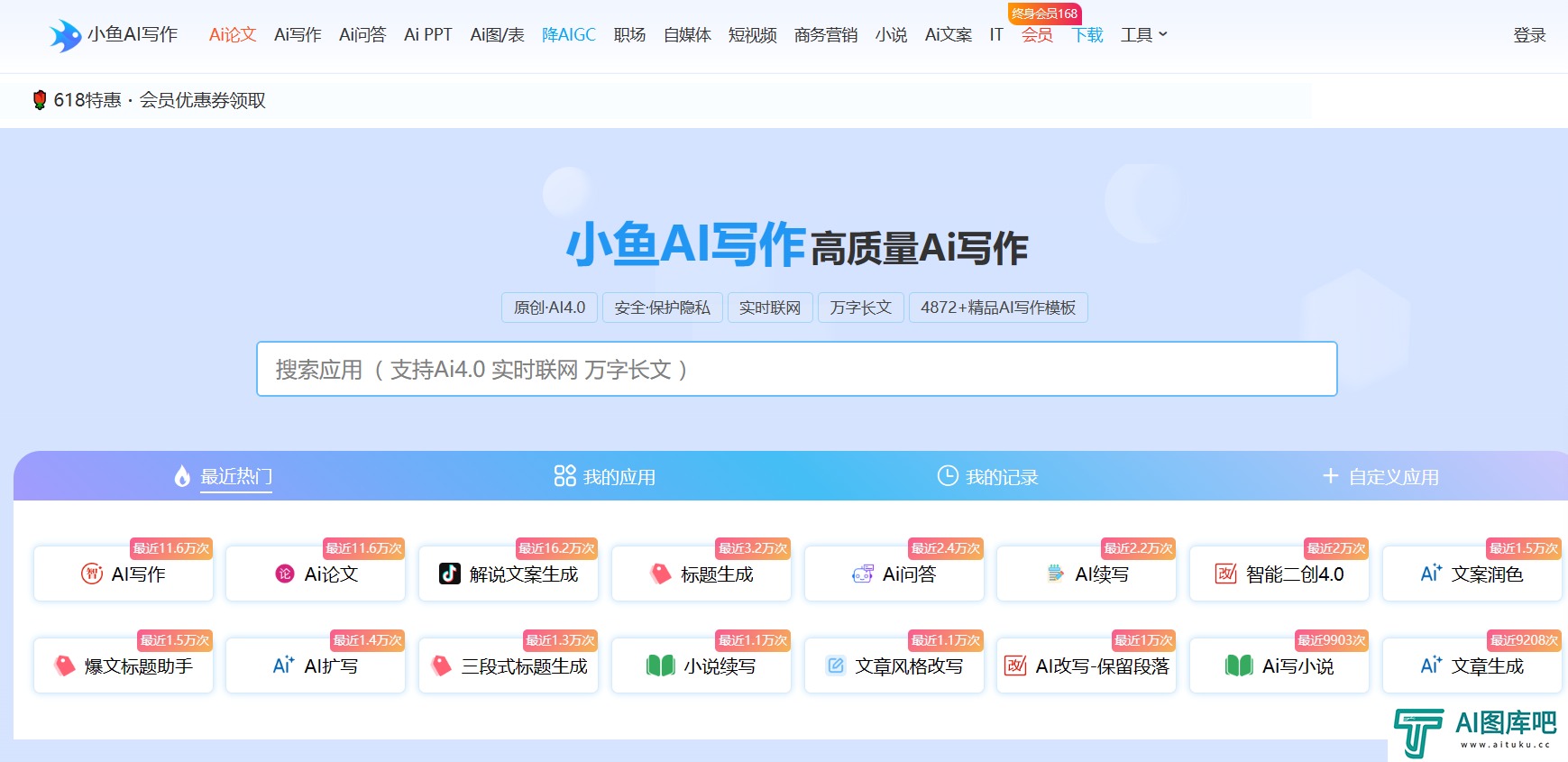The width and height of the screenshot is (1568, 762).
Task: Click the red 智 icon of AI写作 card
Action: (92, 574)
